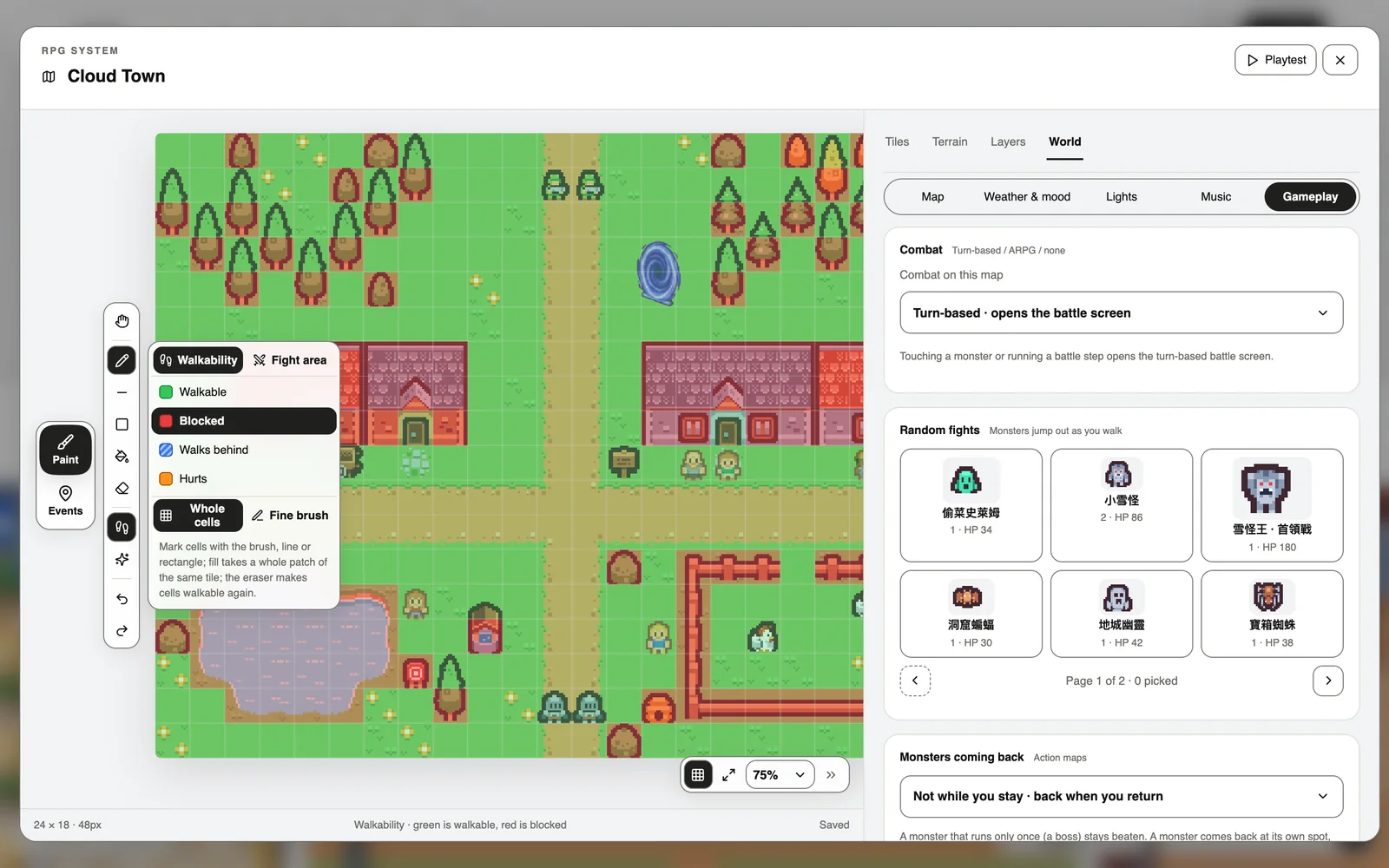This screenshot has width=1389, height=868.
Task: Select the hand pan tool
Action: pos(122,321)
